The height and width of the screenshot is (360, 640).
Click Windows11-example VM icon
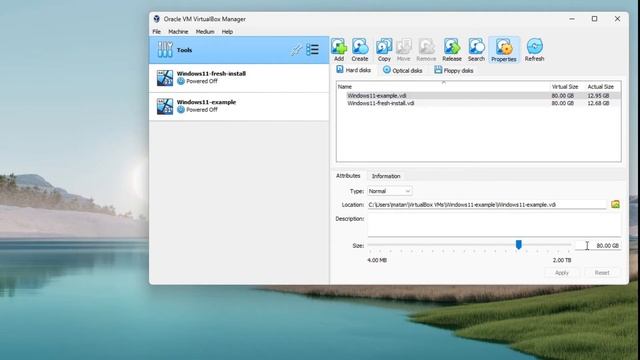point(164,106)
